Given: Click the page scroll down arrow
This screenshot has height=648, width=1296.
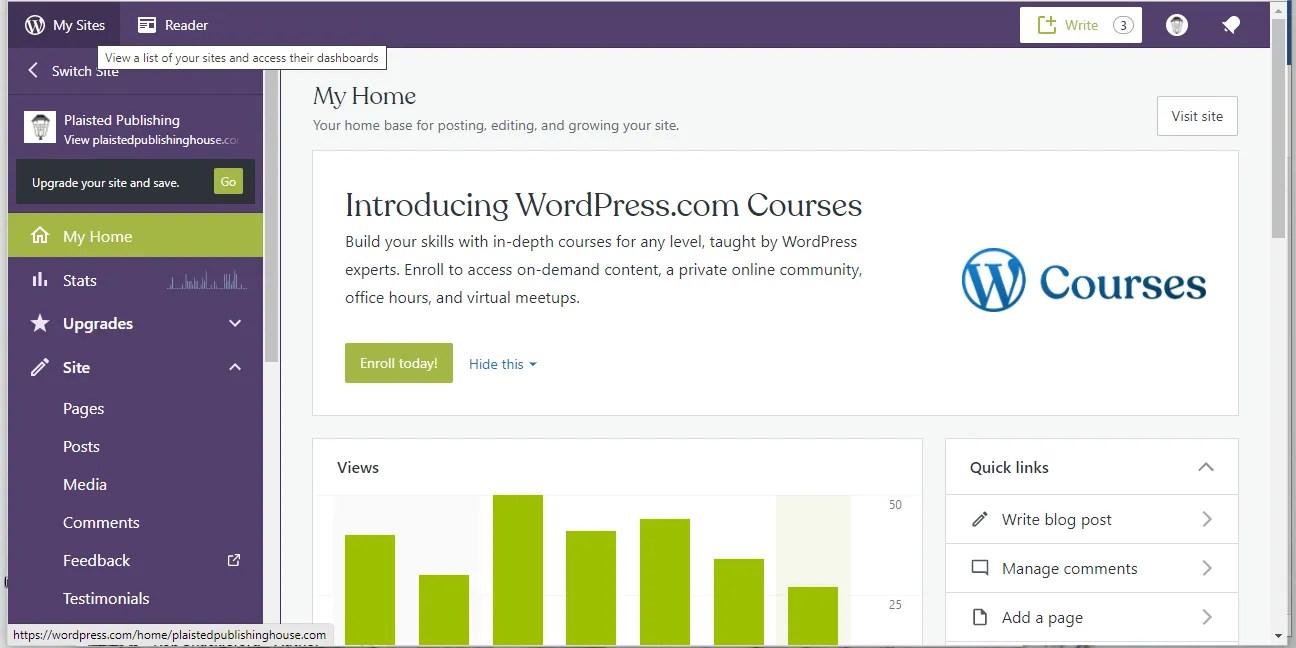Looking at the screenshot, I should [x=1279, y=635].
